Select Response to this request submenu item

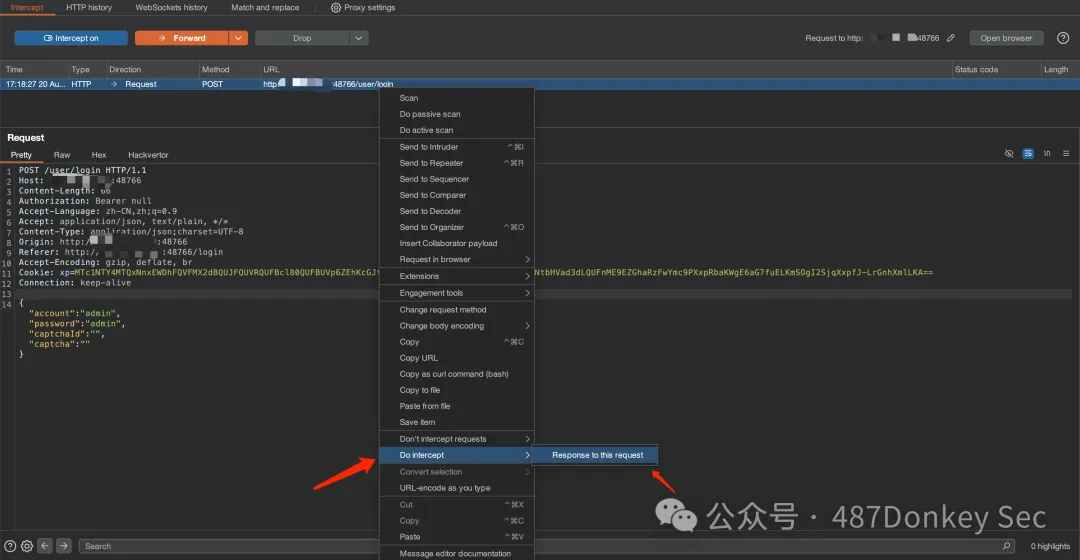click(598, 455)
